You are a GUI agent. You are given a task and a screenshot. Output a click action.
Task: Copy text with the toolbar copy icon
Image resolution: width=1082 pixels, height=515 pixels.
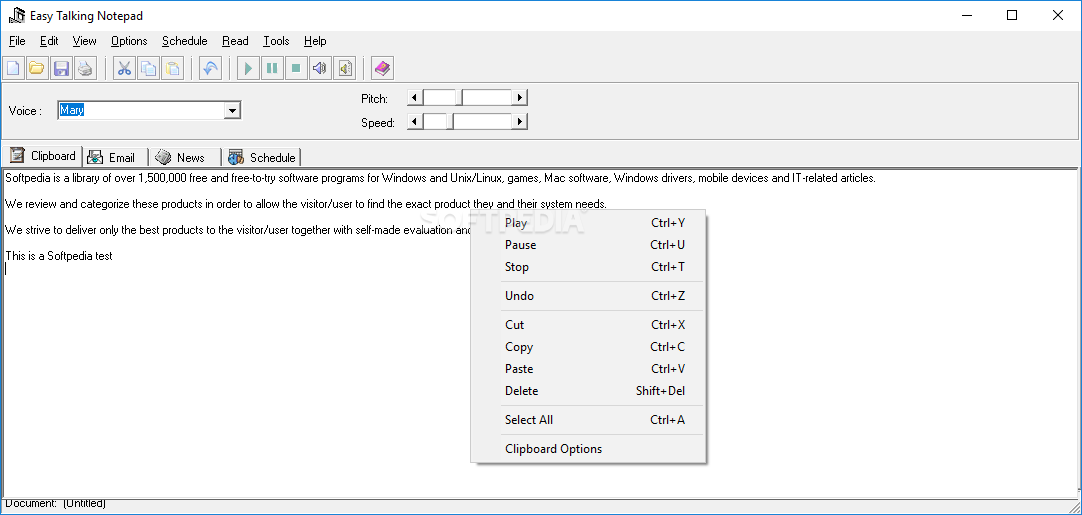click(x=148, y=68)
